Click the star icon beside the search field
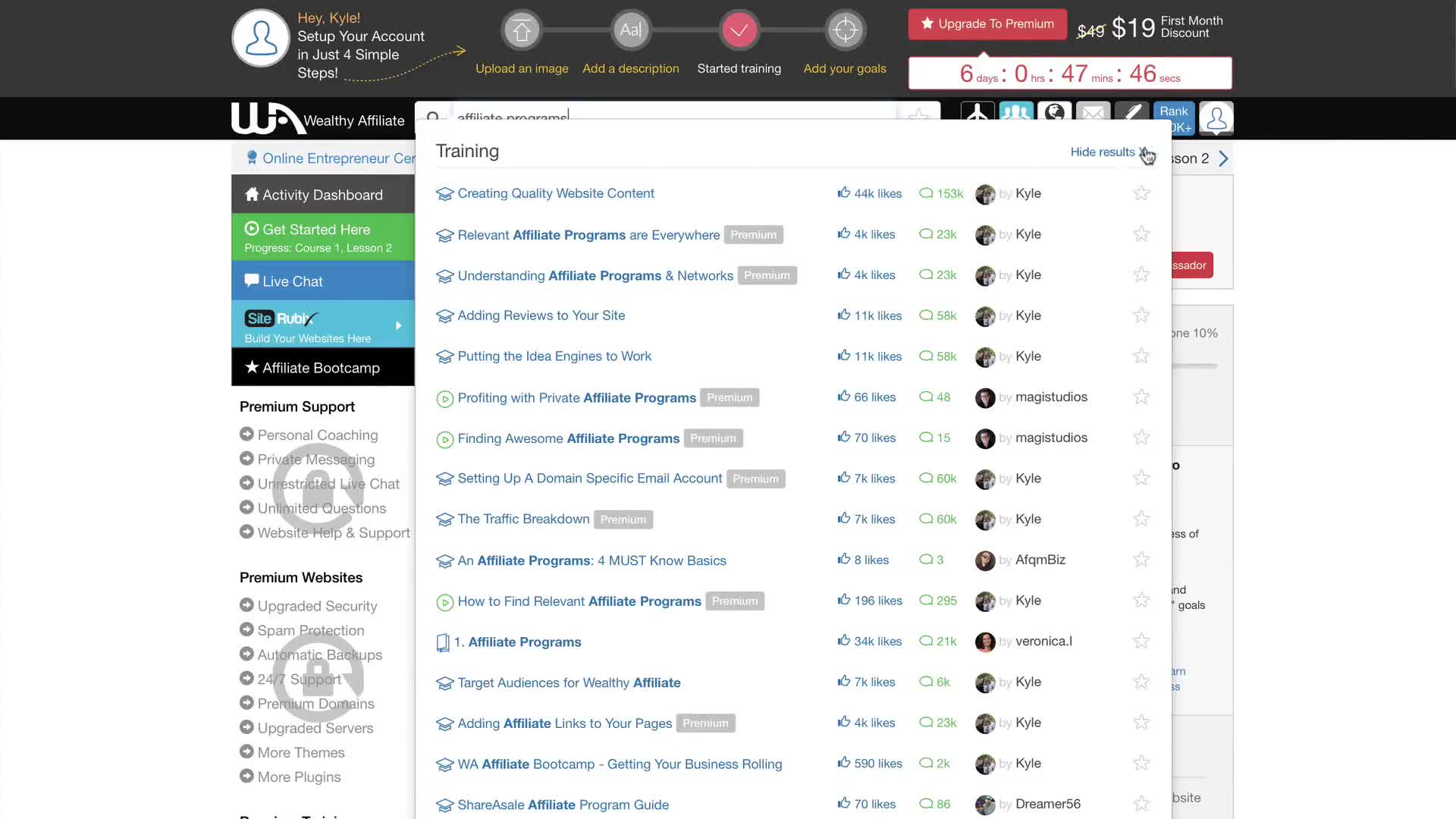The width and height of the screenshot is (1456, 819). coord(918,115)
